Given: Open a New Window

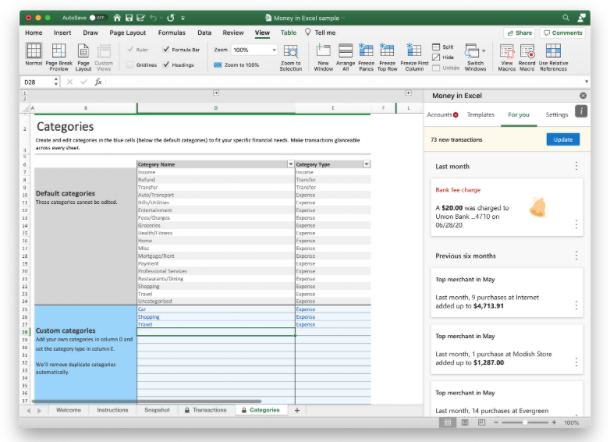Looking at the screenshot, I should 323,57.
